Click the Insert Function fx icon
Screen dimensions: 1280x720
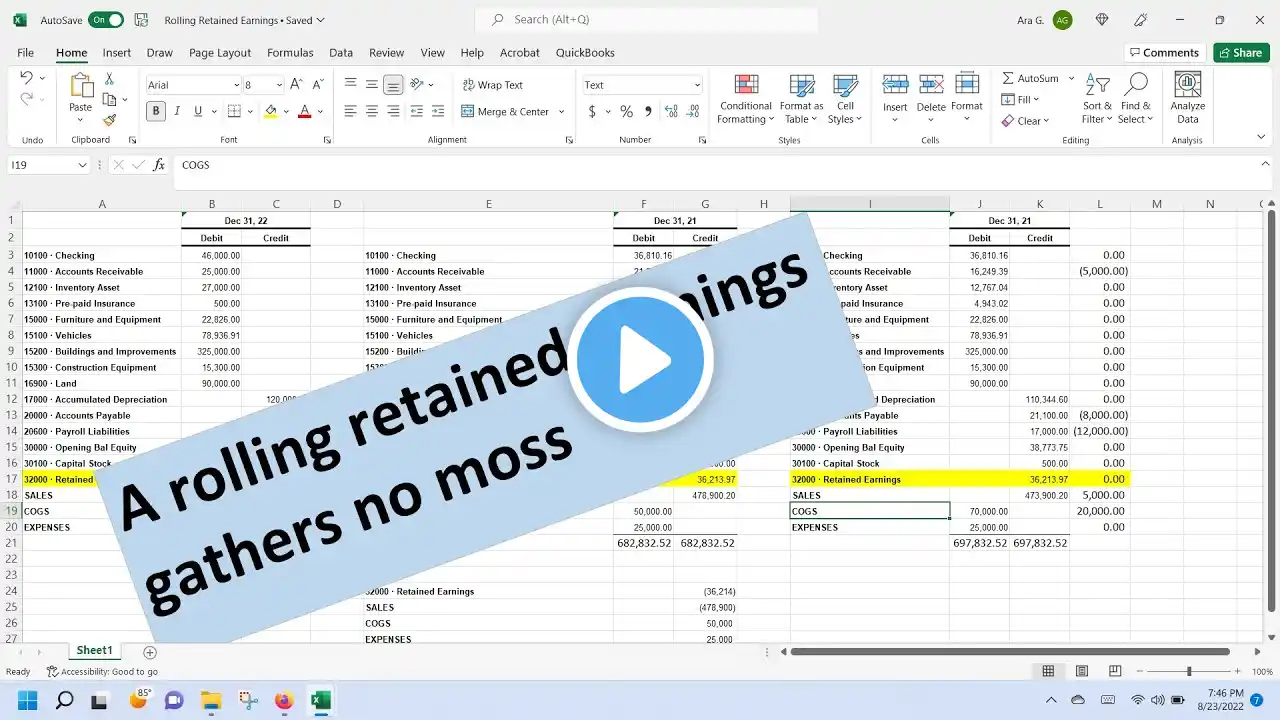158,165
